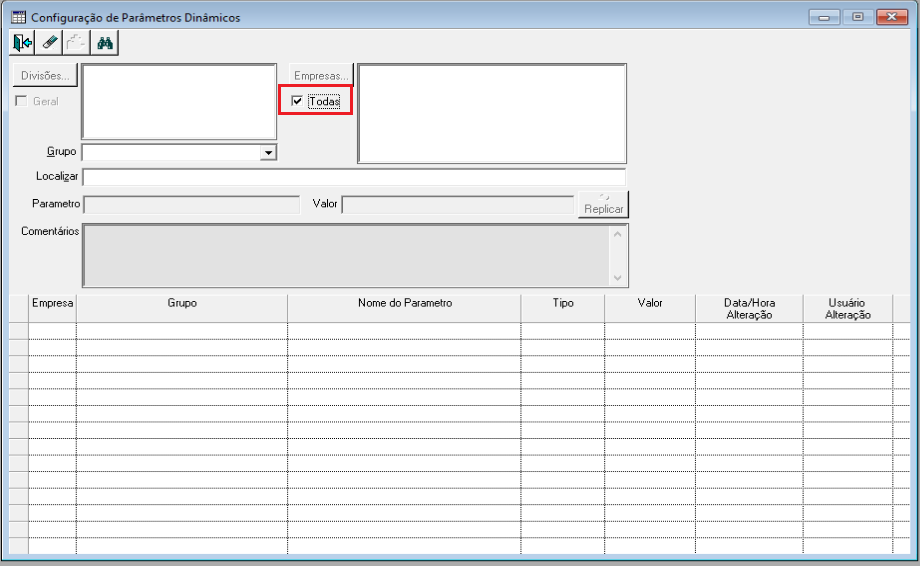Click the divisions list box
This screenshot has height=574, width=920.
[x=179, y=102]
